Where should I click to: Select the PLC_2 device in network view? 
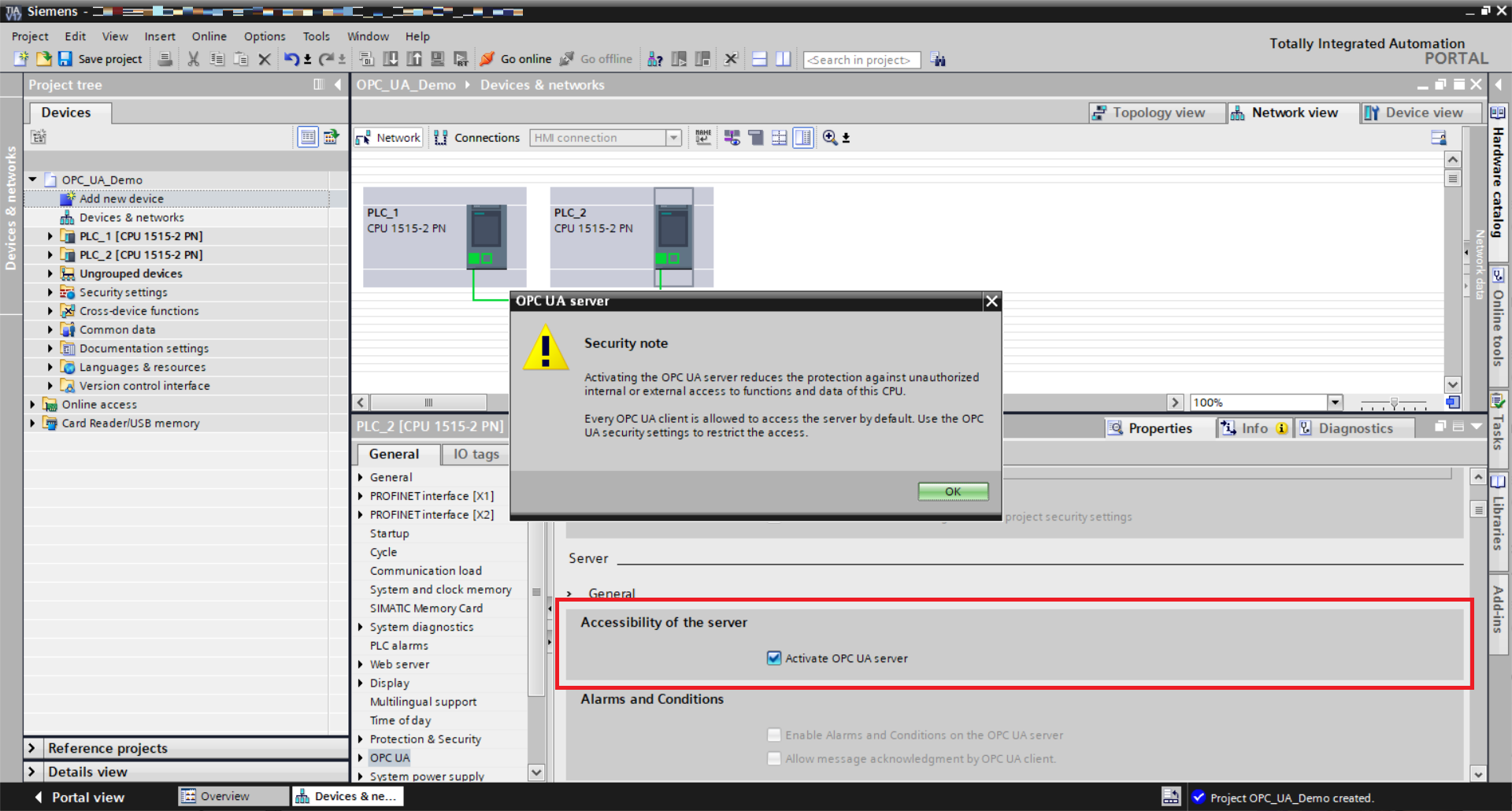coord(632,238)
